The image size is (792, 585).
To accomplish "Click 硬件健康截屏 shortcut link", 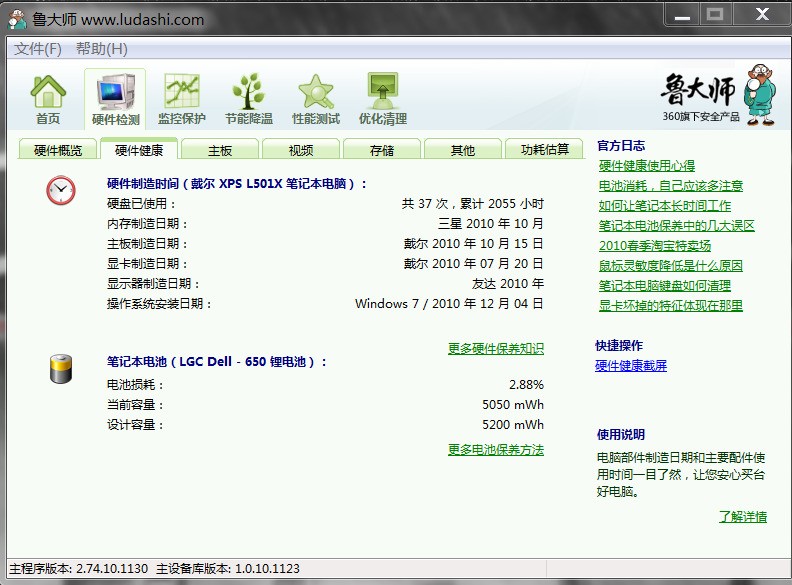I will coord(631,366).
